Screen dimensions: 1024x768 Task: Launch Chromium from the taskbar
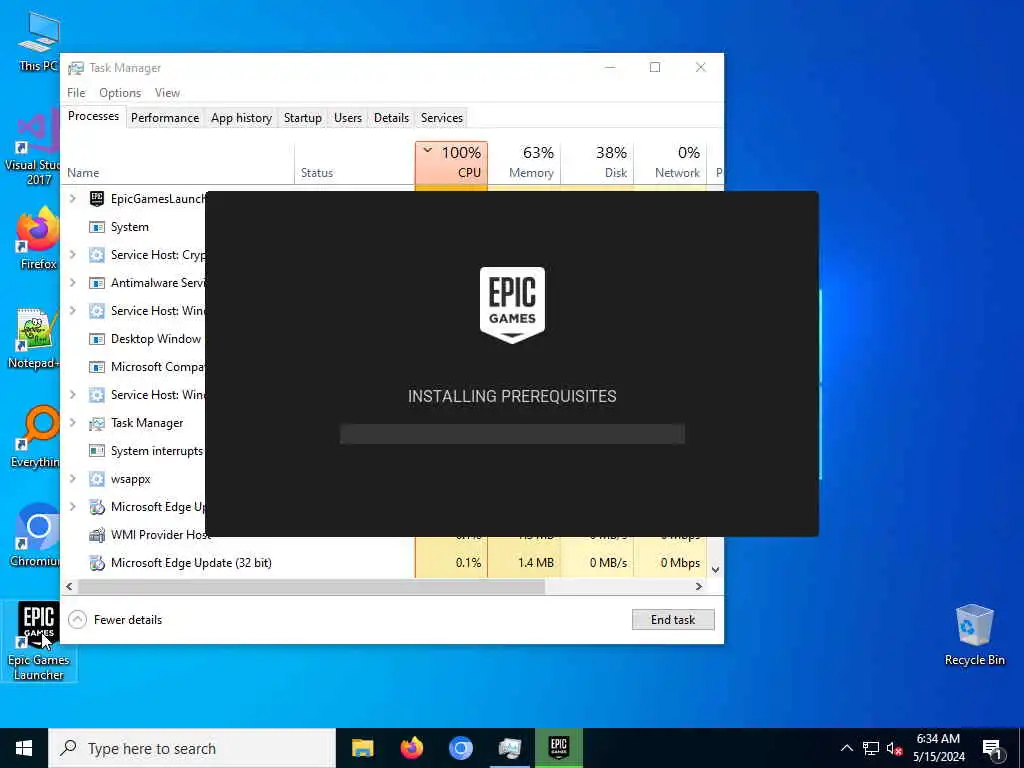[460, 748]
